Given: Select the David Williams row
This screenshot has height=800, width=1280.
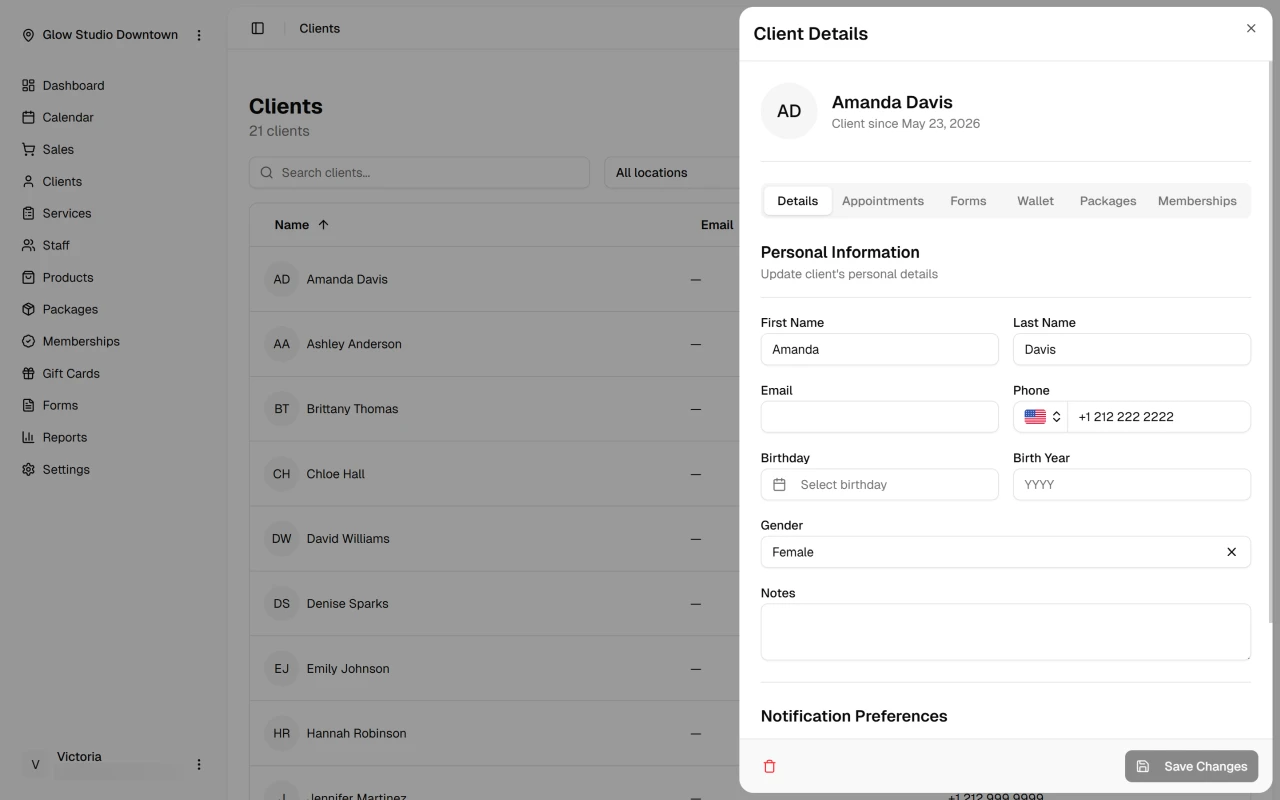Looking at the screenshot, I should tap(494, 539).
